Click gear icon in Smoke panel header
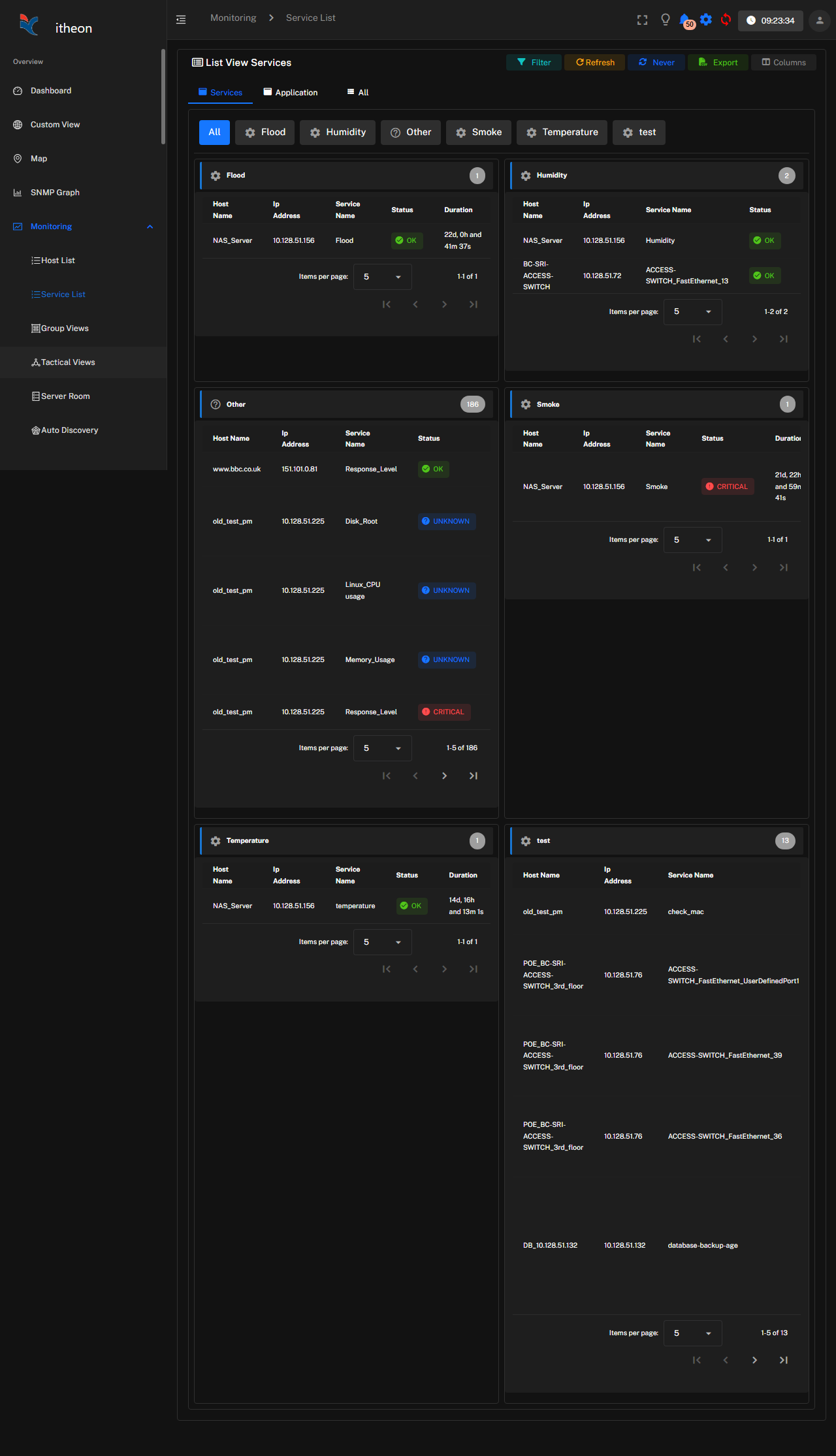This screenshot has width=836, height=1456. (526, 404)
